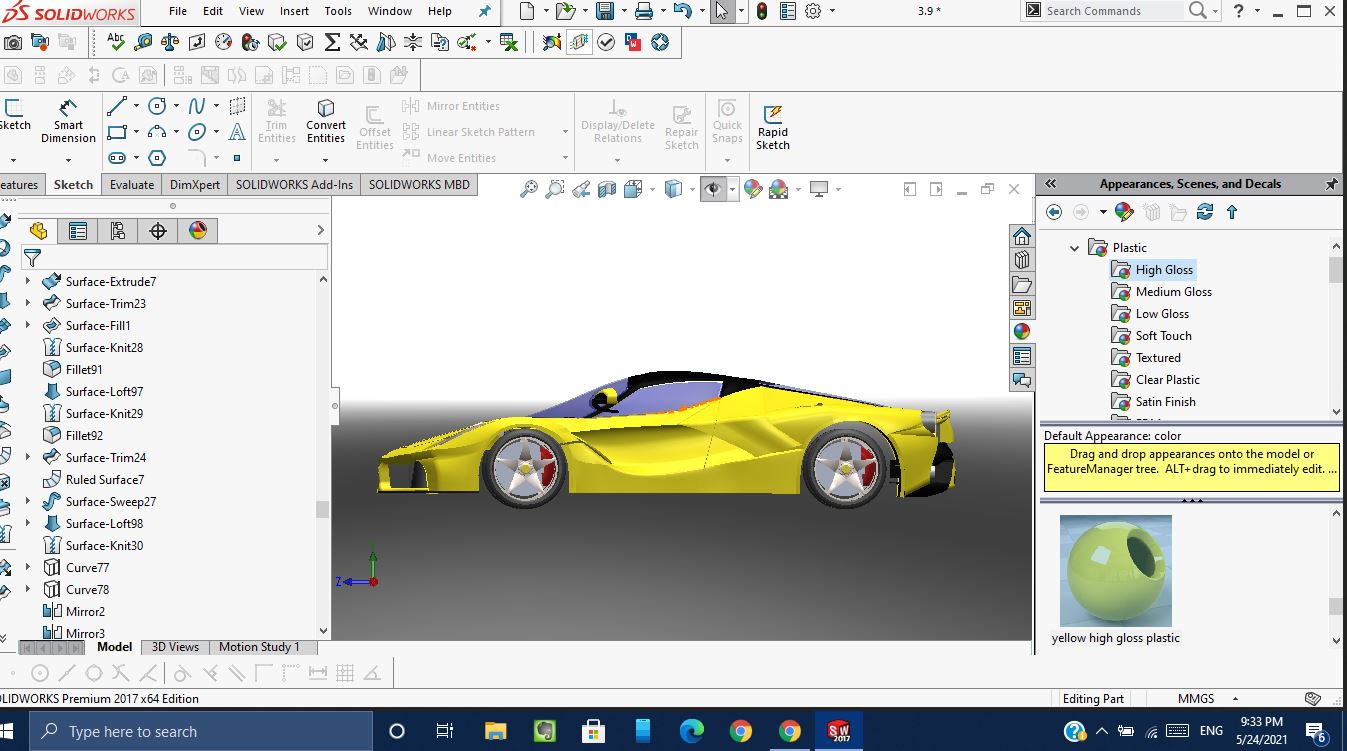Screen dimensions: 1347x751
Task: Open DisplayManager color ball tab
Action: [198, 231]
